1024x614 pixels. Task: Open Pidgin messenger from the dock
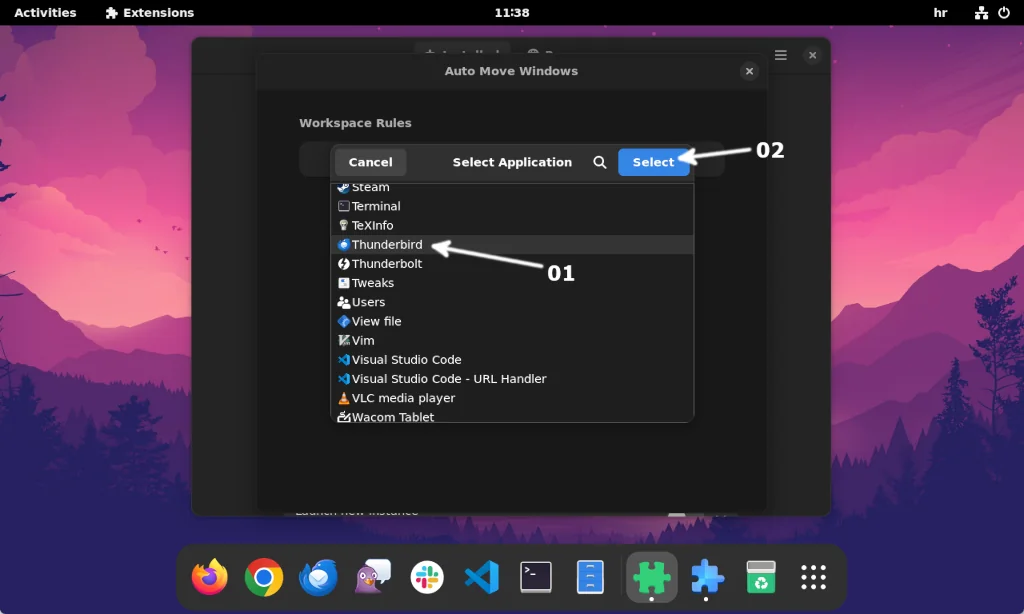point(372,577)
